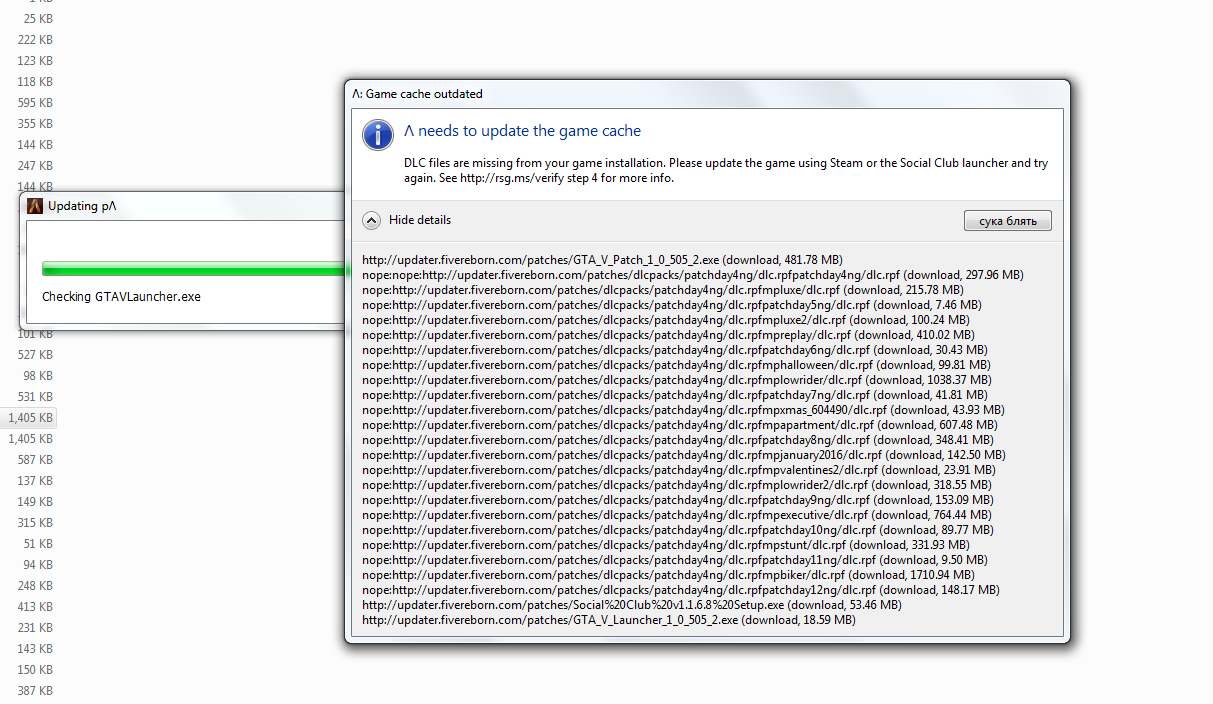Image resolution: width=1213 pixels, height=704 pixels.
Task: Click the 149 KB size in background list
Action: pos(35,502)
